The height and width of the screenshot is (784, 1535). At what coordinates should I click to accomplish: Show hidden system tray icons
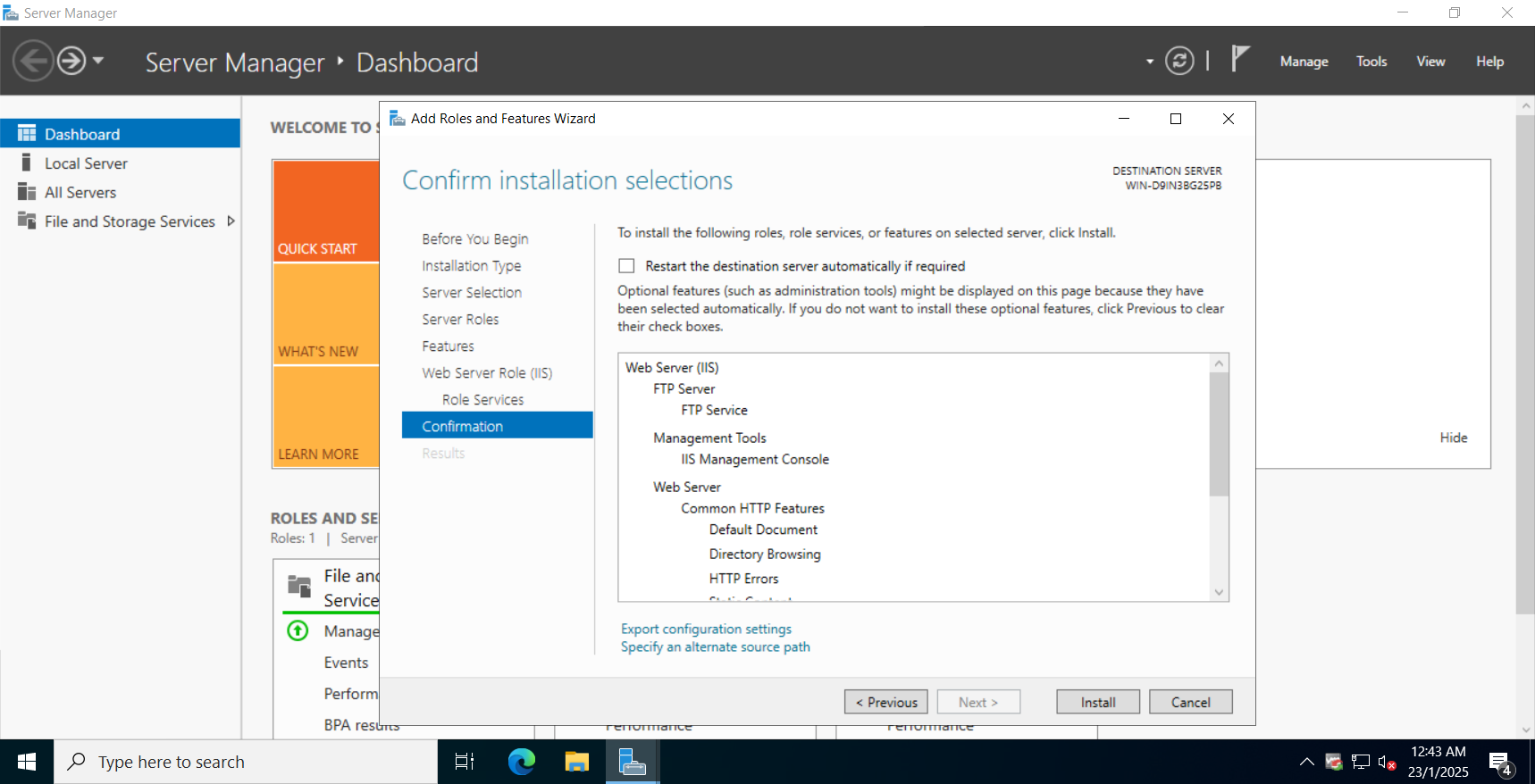[x=1306, y=762]
